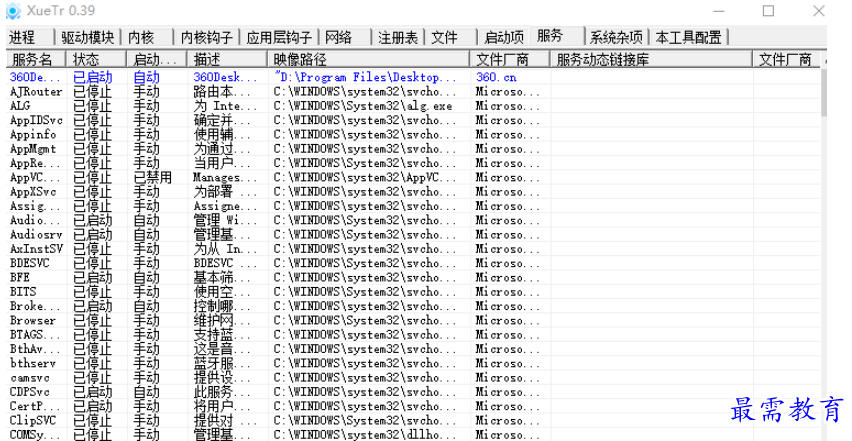The height and width of the screenshot is (441, 852).
Task: Select the AppMgmt service
Action: coord(33,149)
